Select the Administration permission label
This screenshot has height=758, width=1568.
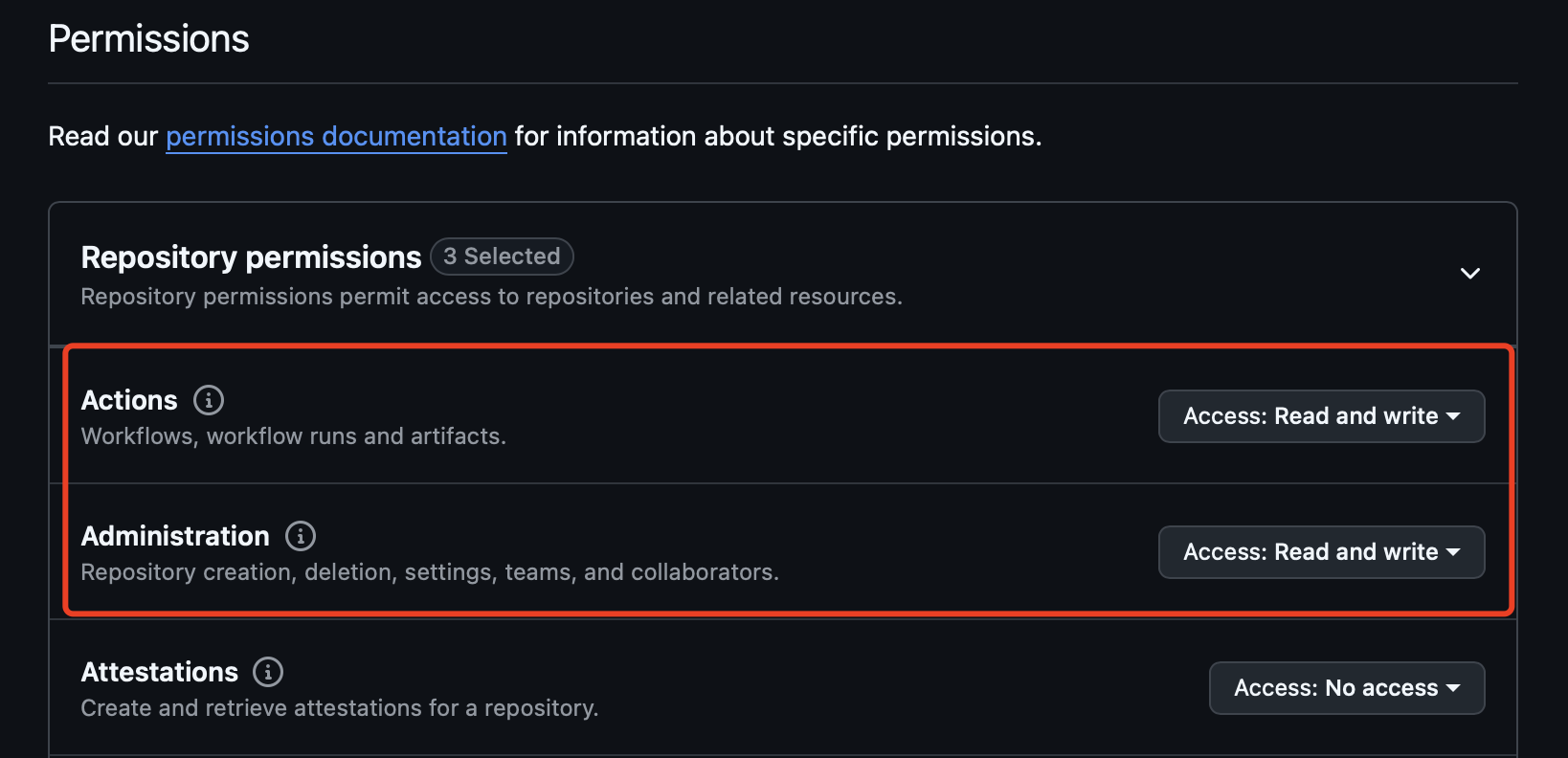tap(175, 536)
